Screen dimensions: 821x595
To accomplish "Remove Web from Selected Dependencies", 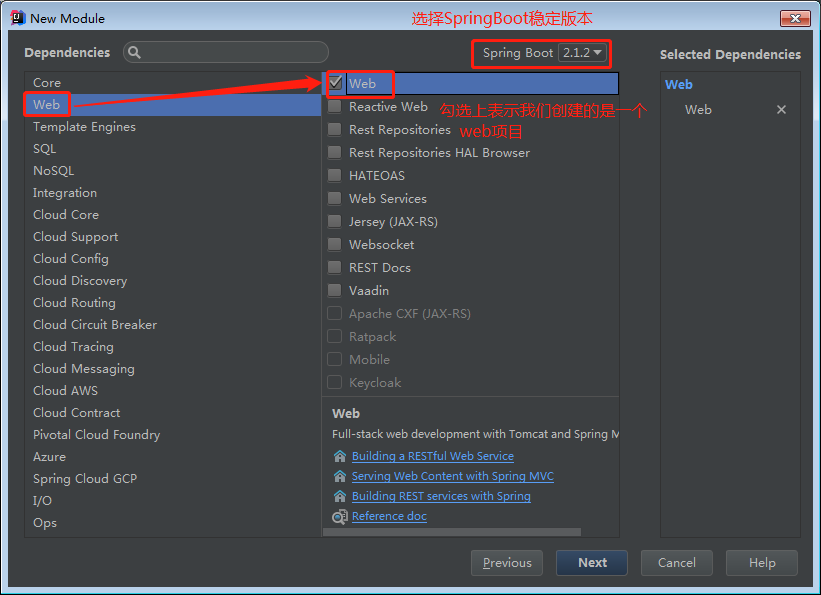I will pos(781,110).
